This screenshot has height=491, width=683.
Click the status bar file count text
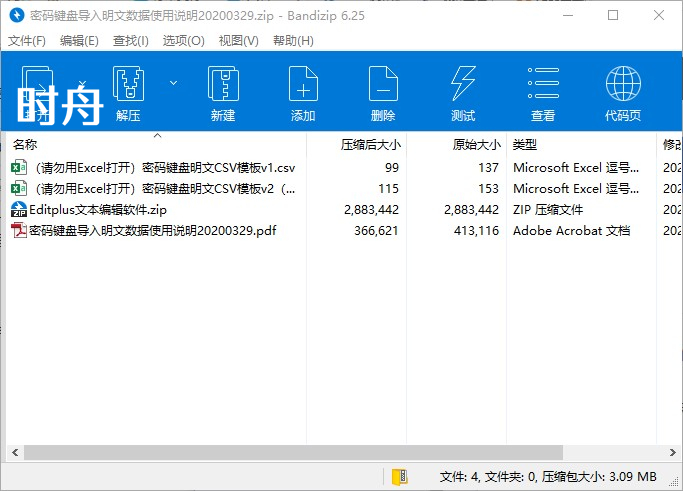(548, 477)
